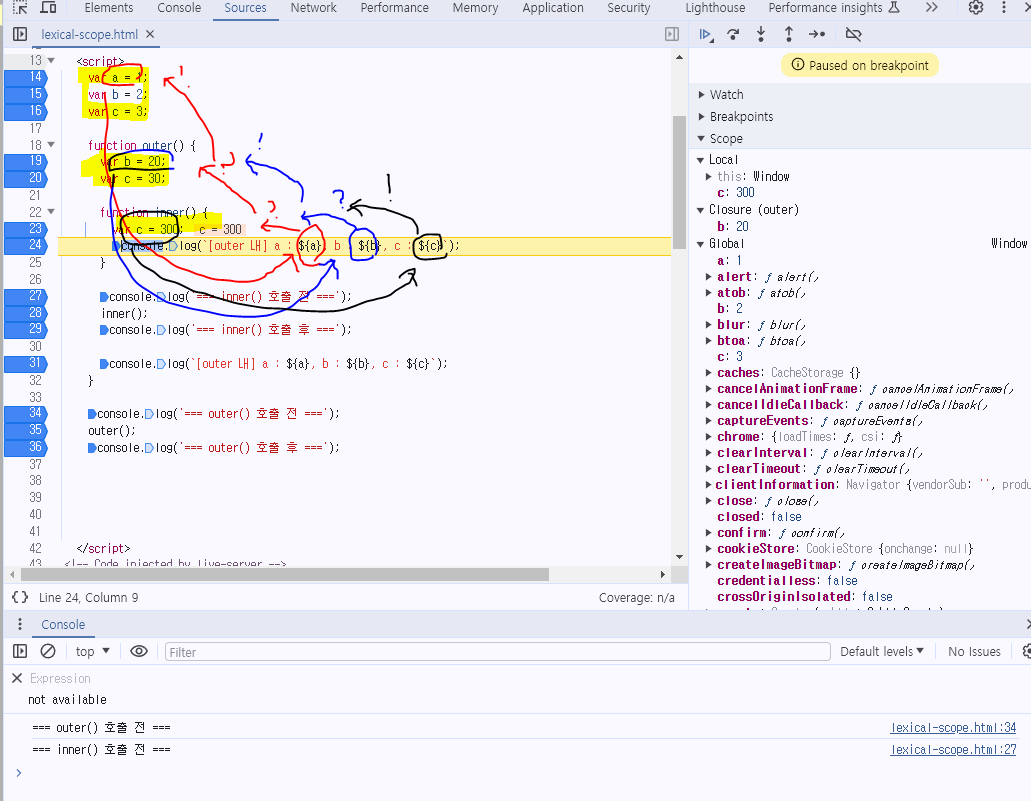Toggle breakpoint on line 19
1031x801 pixels.
coord(26,161)
